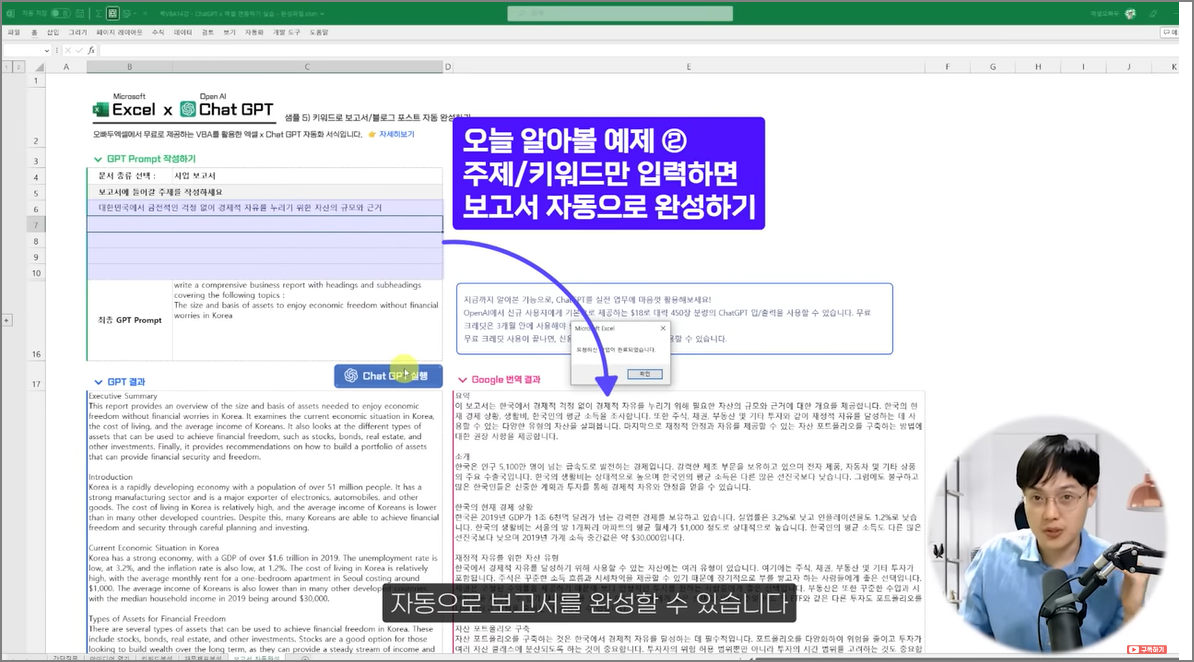
Task: Switch to the 검토 ribbon tab
Action: pyautogui.click(x=208, y=33)
